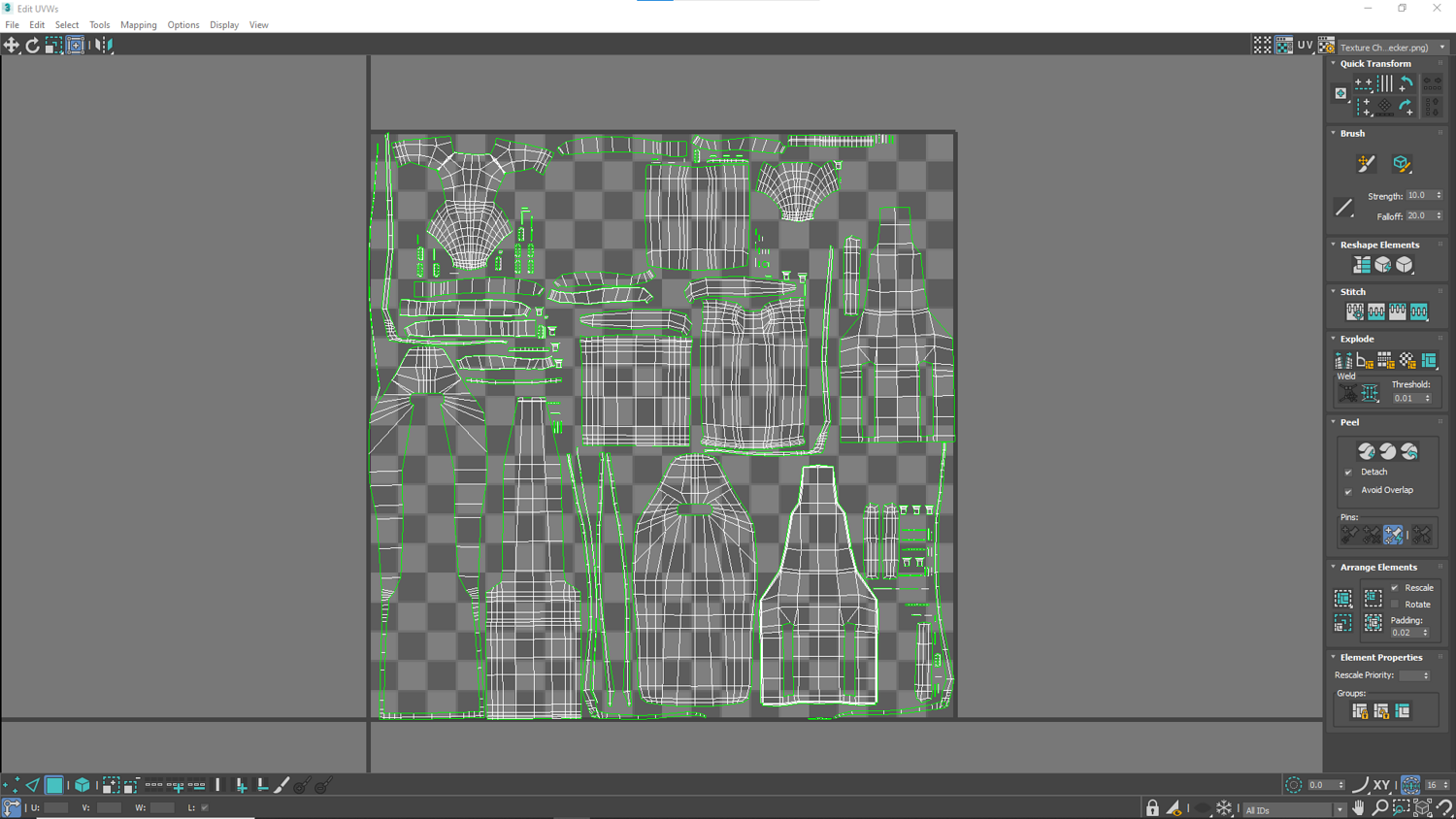Image resolution: width=1456 pixels, height=819 pixels.
Task: Open the Tools menu
Action: coord(99,25)
